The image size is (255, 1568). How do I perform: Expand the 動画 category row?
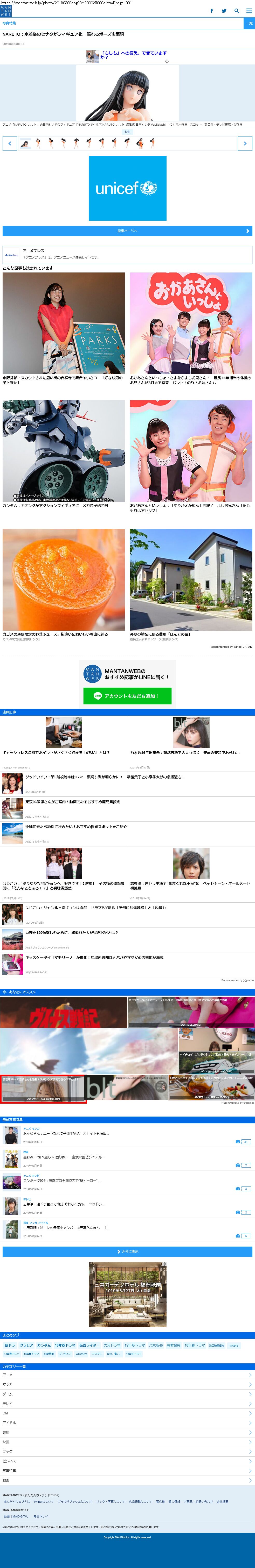point(128,1480)
